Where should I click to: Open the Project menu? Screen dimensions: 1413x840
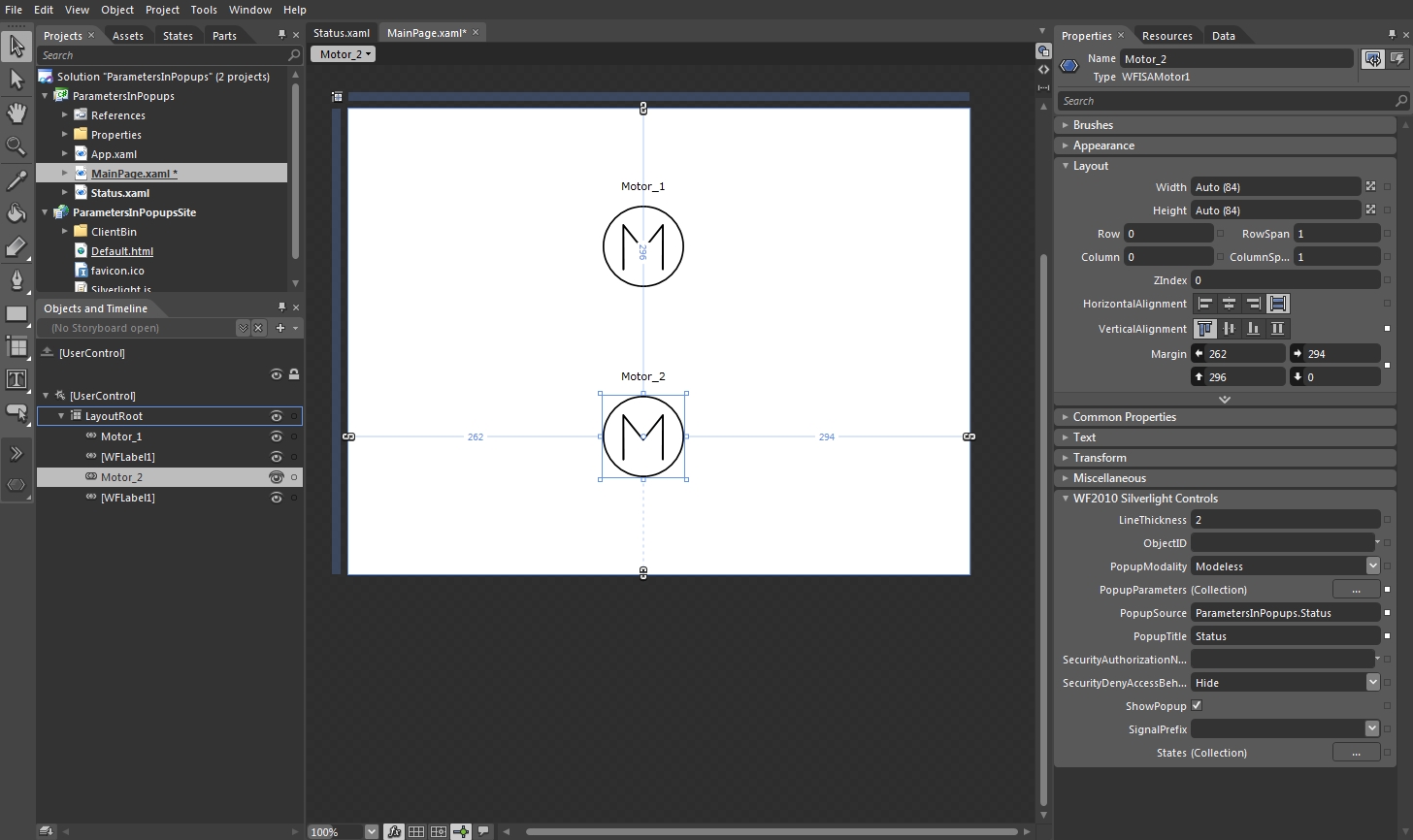[162, 10]
